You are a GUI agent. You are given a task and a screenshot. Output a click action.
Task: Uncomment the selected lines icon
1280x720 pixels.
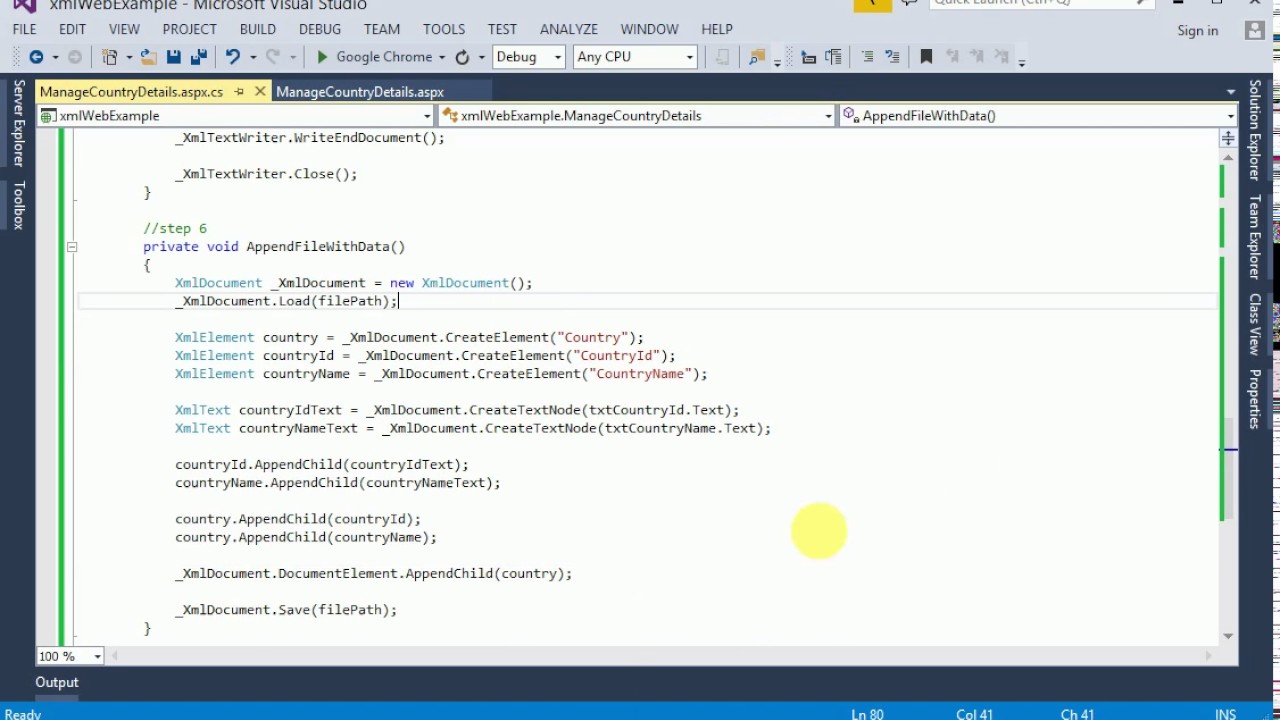892,57
